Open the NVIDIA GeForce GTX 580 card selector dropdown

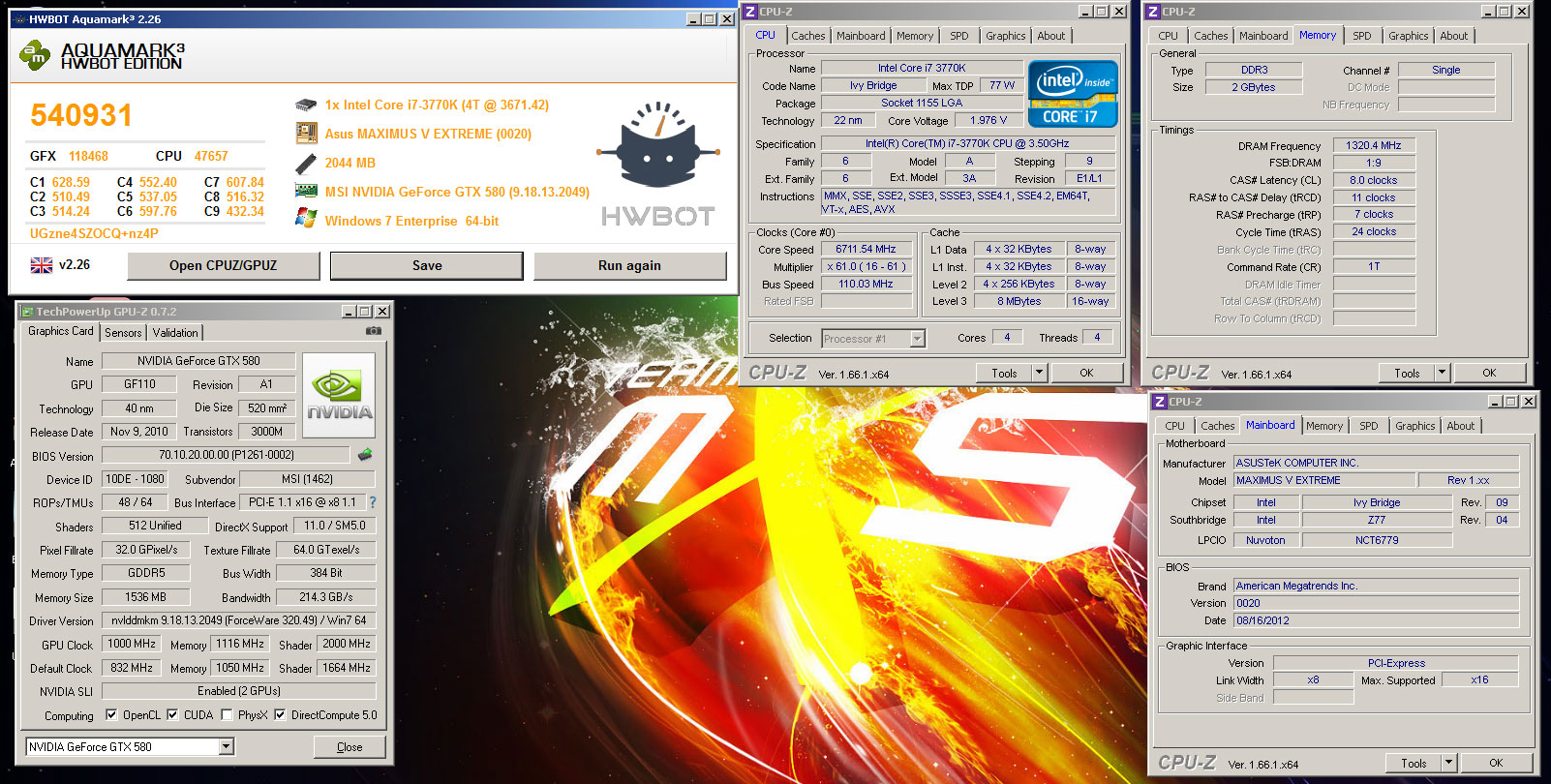(x=226, y=746)
